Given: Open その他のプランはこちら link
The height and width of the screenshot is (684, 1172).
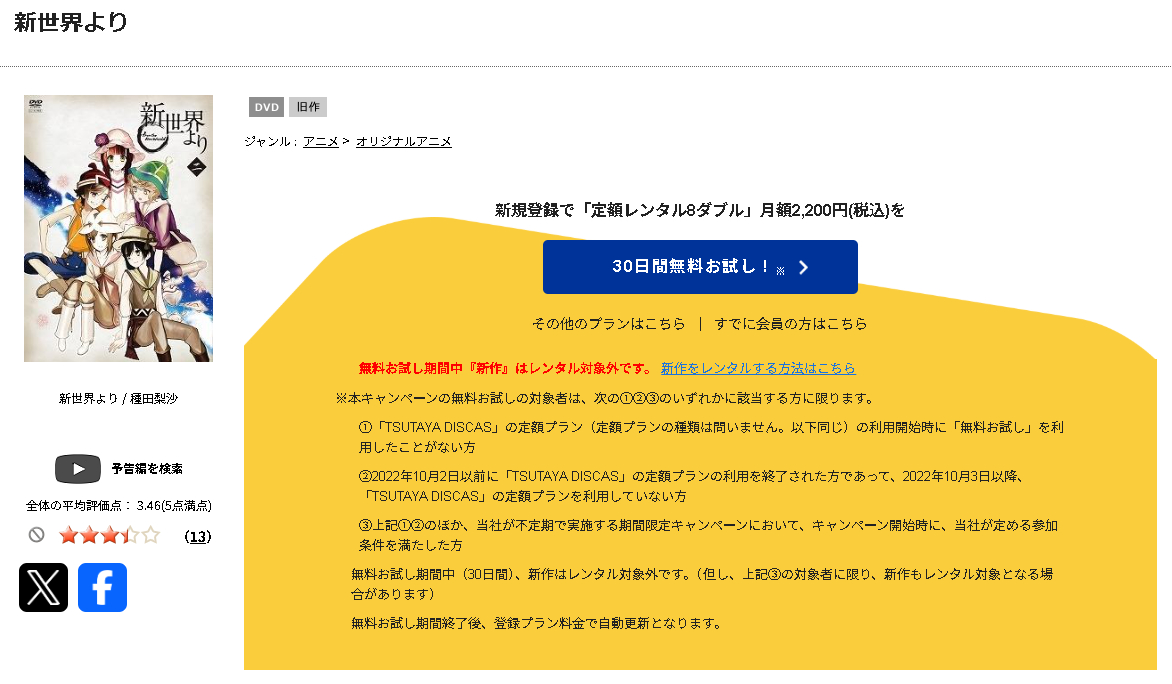Looking at the screenshot, I should coord(608,324).
